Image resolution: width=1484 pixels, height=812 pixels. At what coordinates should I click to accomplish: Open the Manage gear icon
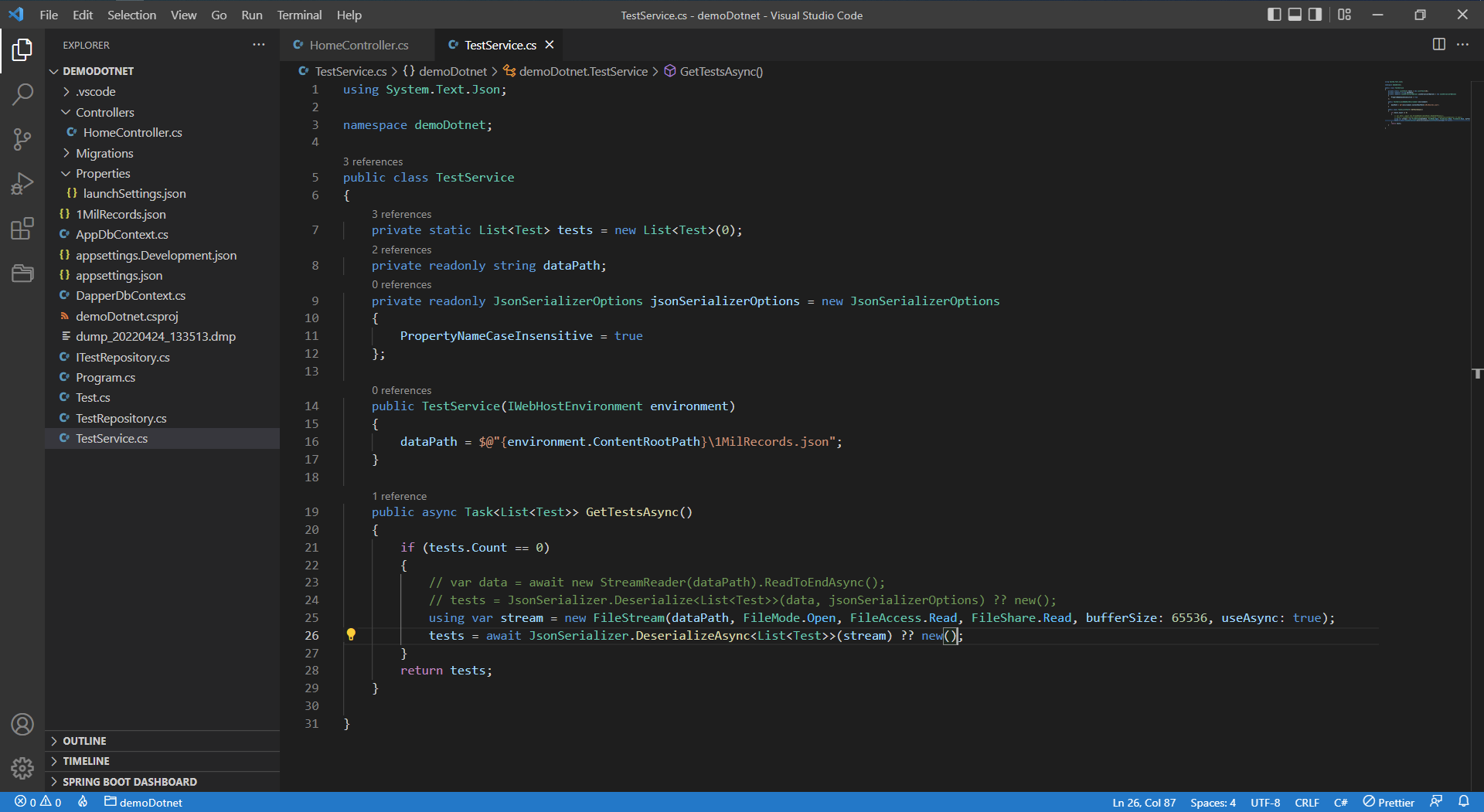(22, 769)
